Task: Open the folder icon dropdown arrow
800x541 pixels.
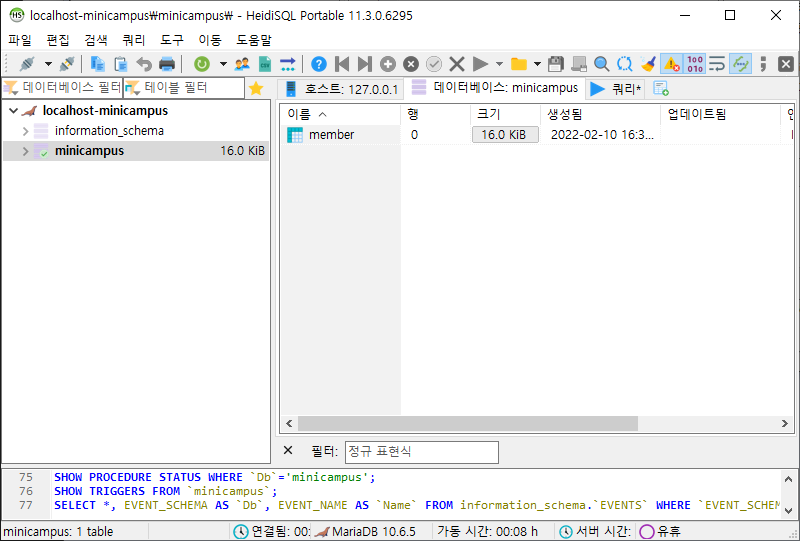Action: pos(537,64)
